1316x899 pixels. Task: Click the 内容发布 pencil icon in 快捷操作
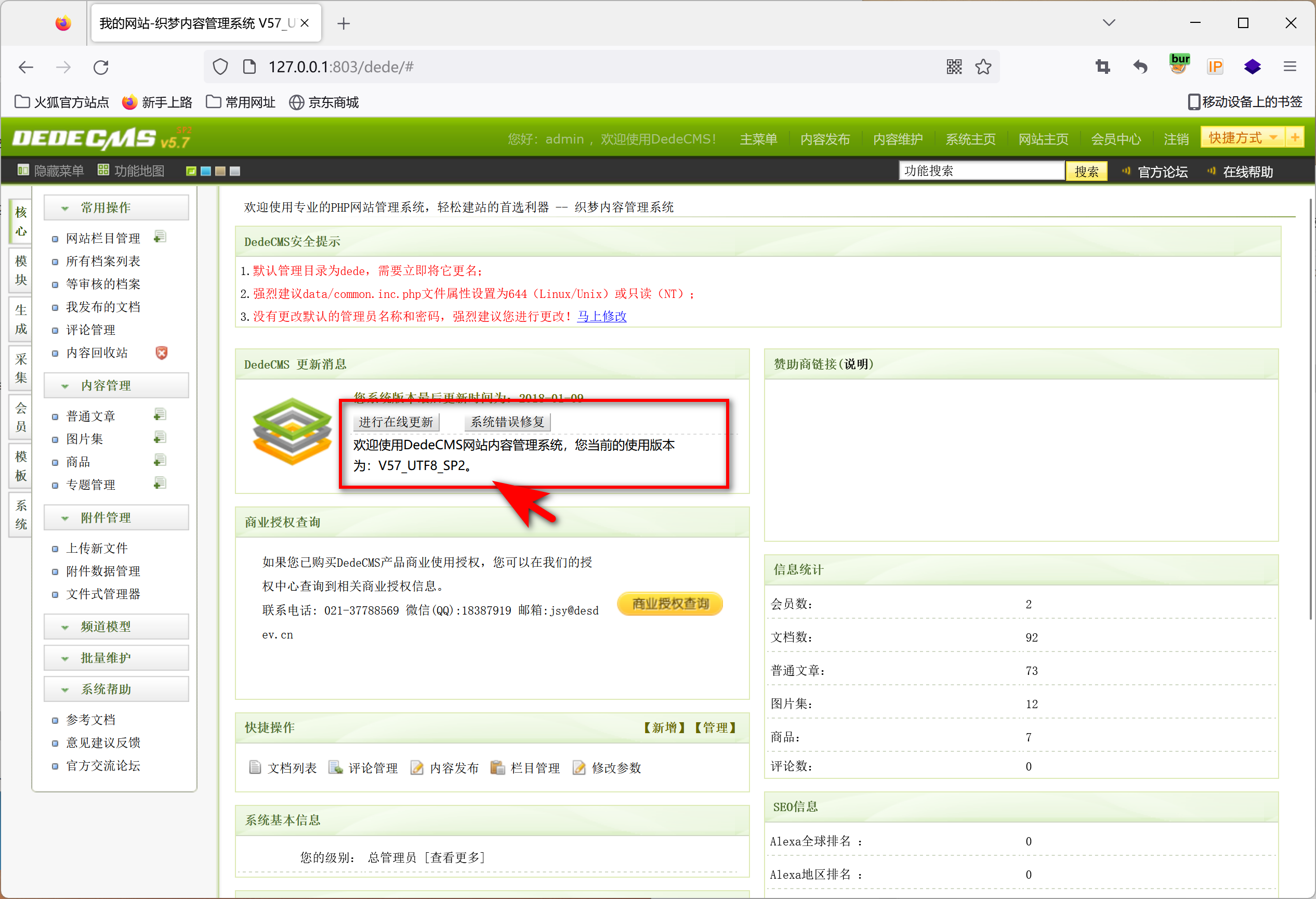click(417, 767)
